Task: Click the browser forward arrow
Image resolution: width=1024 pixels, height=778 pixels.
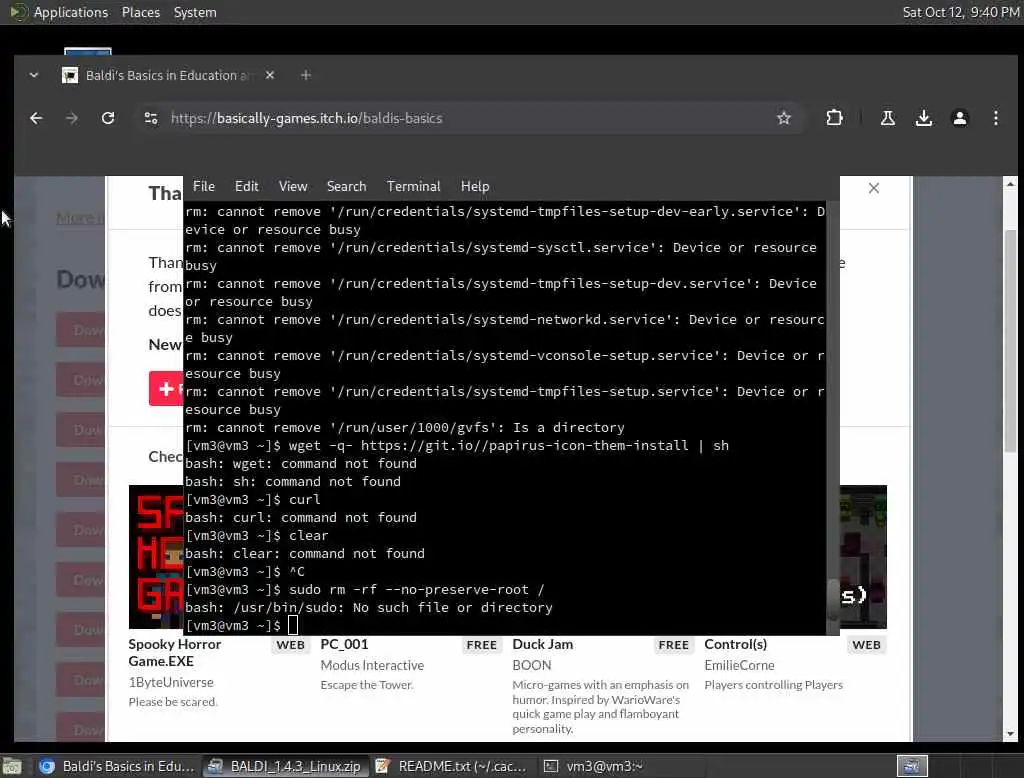Action: pyautogui.click(x=72, y=118)
